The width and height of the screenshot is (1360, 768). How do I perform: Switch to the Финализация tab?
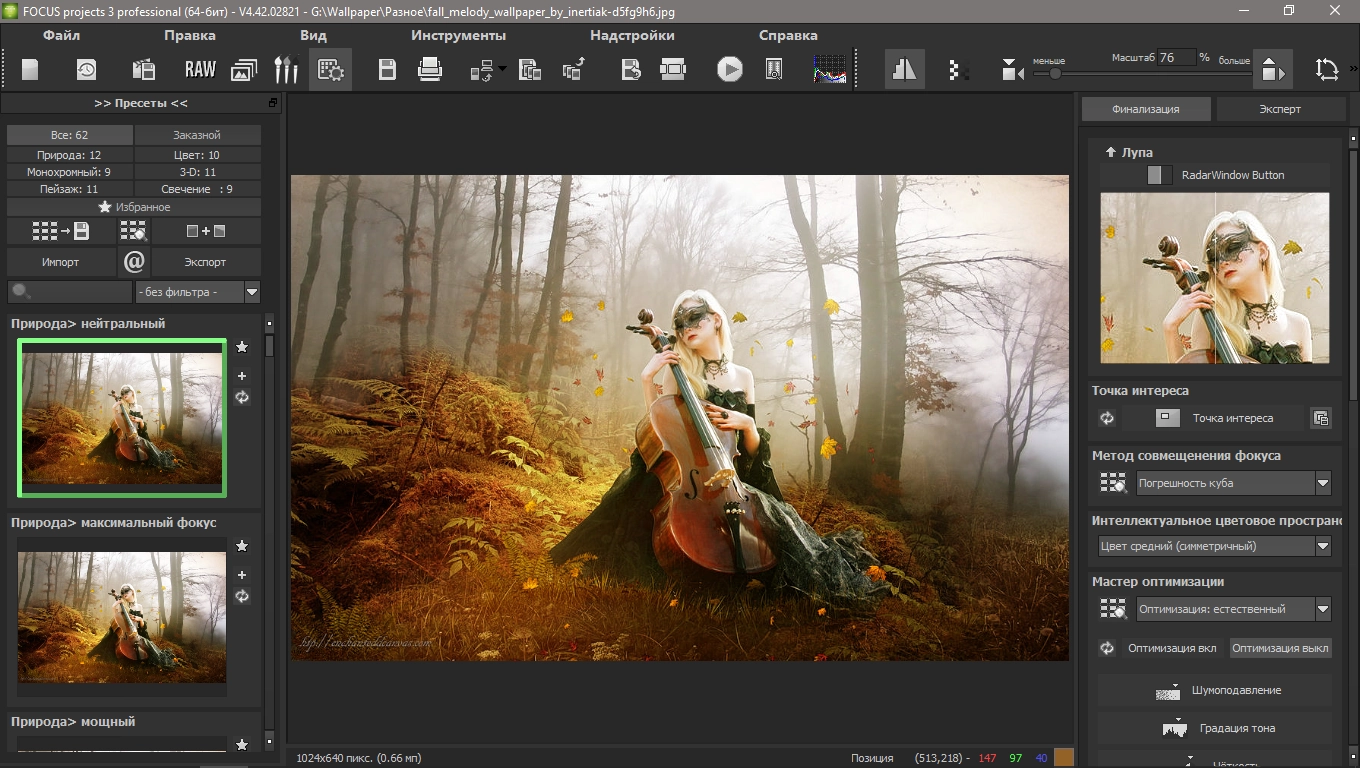tap(1146, 109)
